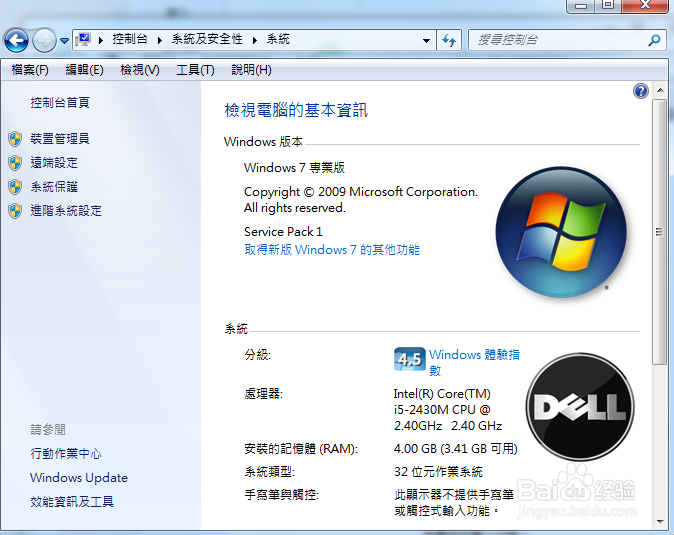Image resolution: width=674 pixels, height=535 pixels.
Task: Open the 編輯(E) menu
Action: tap(84, 70)
